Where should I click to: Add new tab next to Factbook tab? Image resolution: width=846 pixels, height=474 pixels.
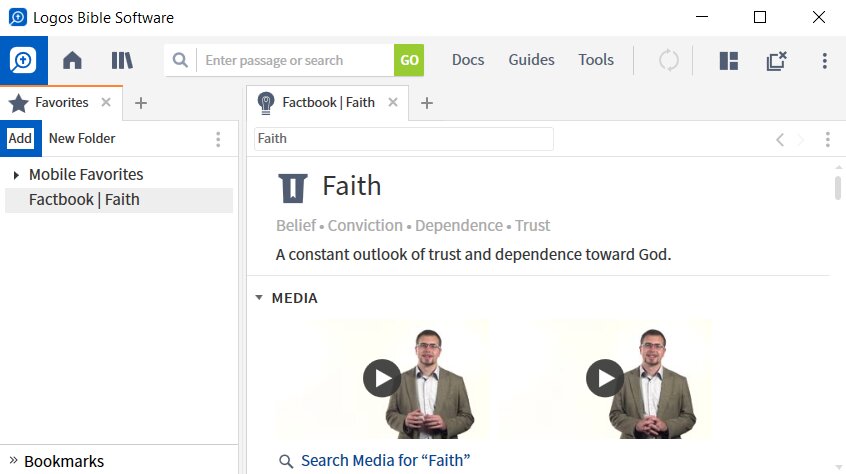pos(427,103)
